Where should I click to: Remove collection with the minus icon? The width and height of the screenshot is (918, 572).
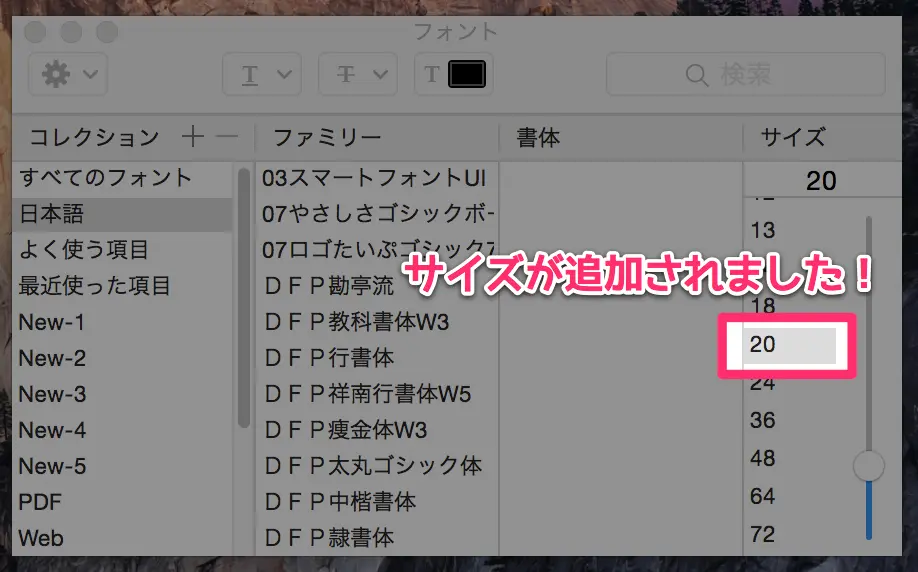[x=227, y=137]
